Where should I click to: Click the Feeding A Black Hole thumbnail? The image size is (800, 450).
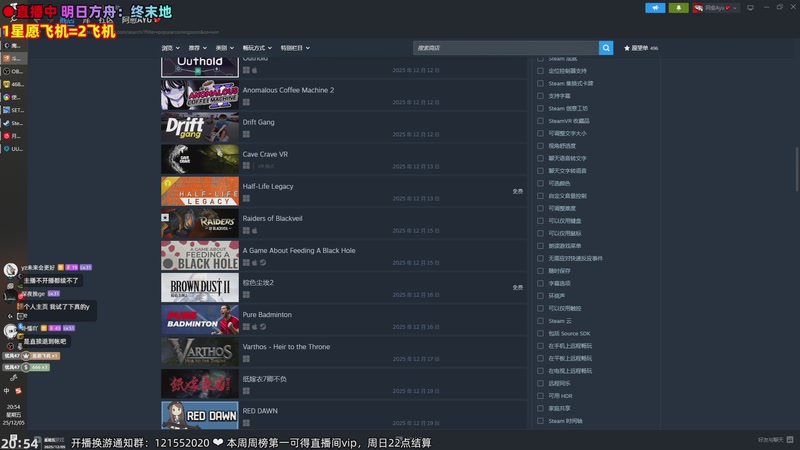click(x=200, y=255)
